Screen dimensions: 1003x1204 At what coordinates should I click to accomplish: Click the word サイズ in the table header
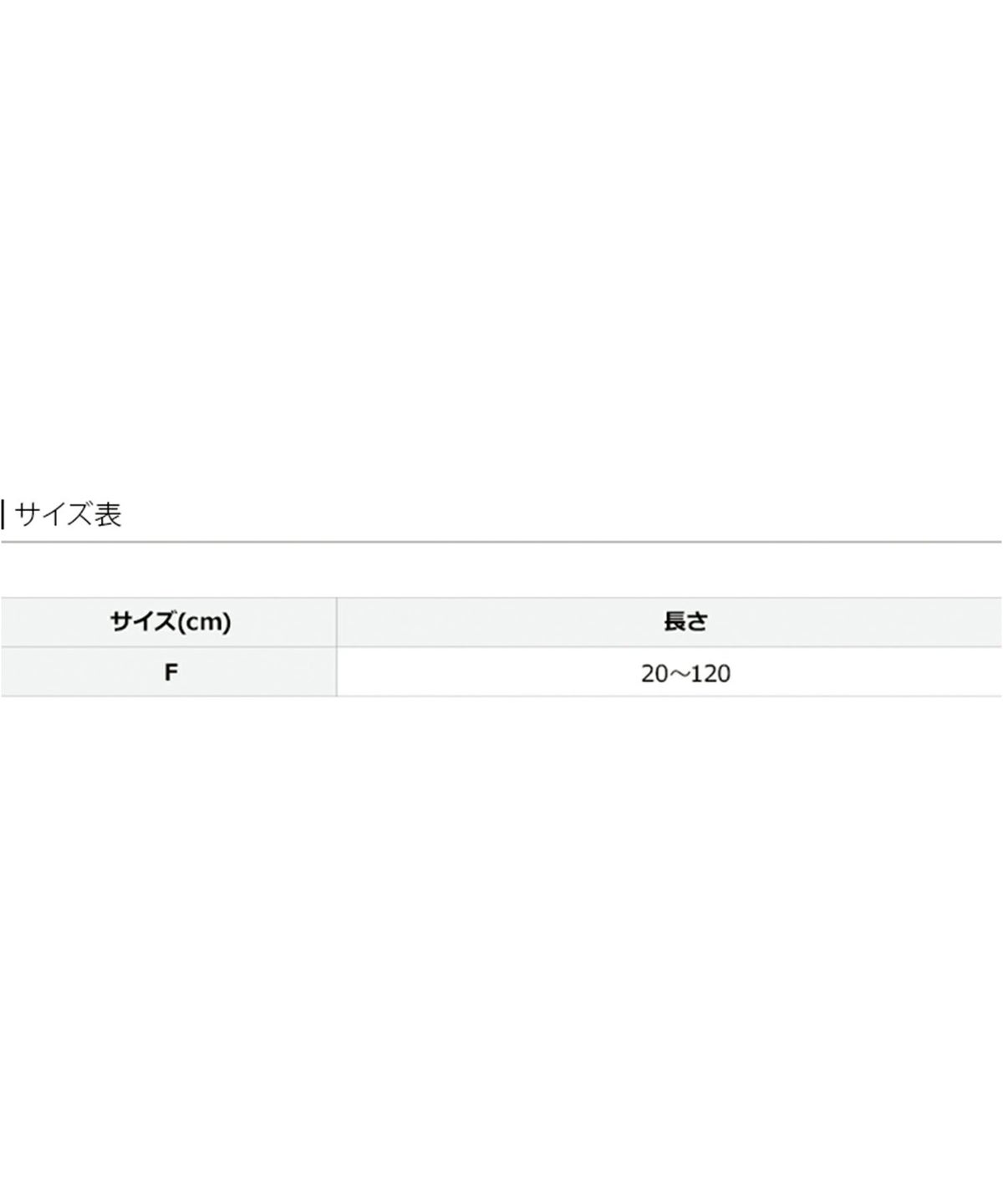[141, 622]
